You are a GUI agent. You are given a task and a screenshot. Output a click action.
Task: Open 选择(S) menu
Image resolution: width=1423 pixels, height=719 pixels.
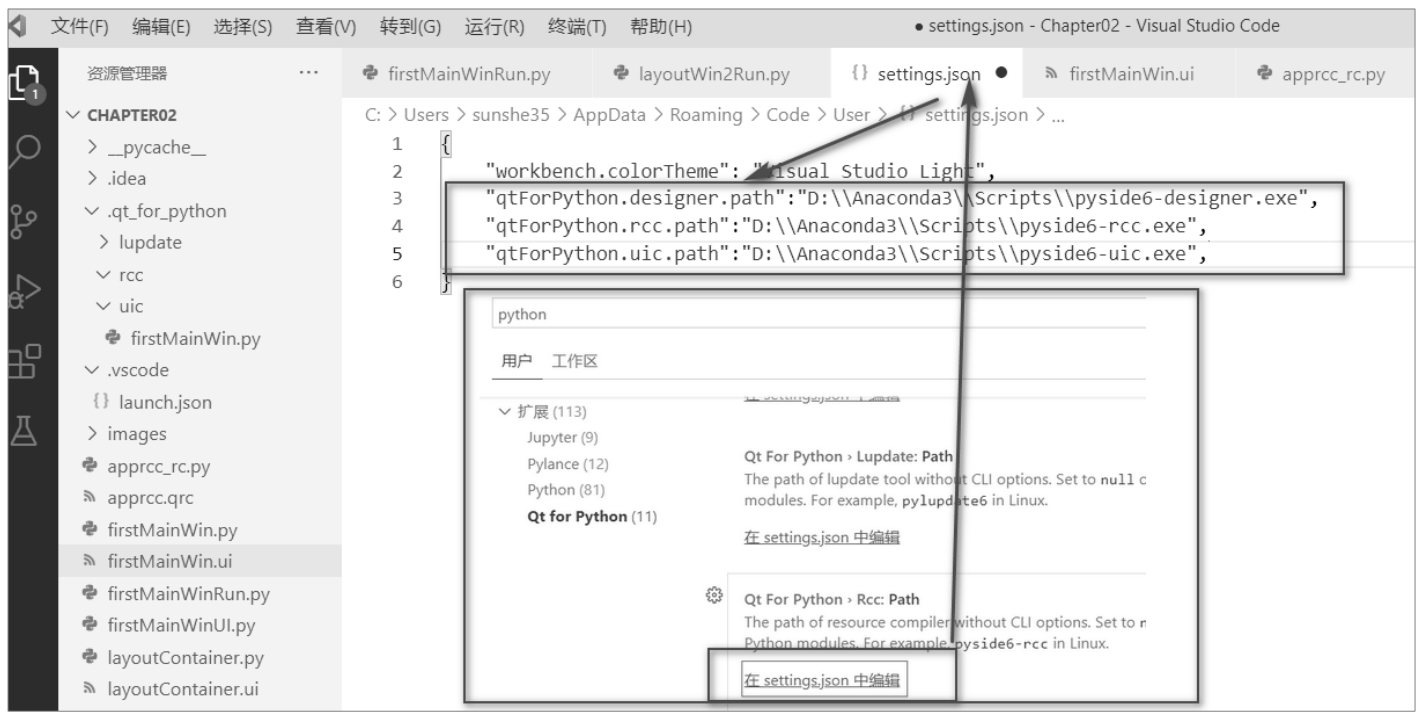click(244, 25)
